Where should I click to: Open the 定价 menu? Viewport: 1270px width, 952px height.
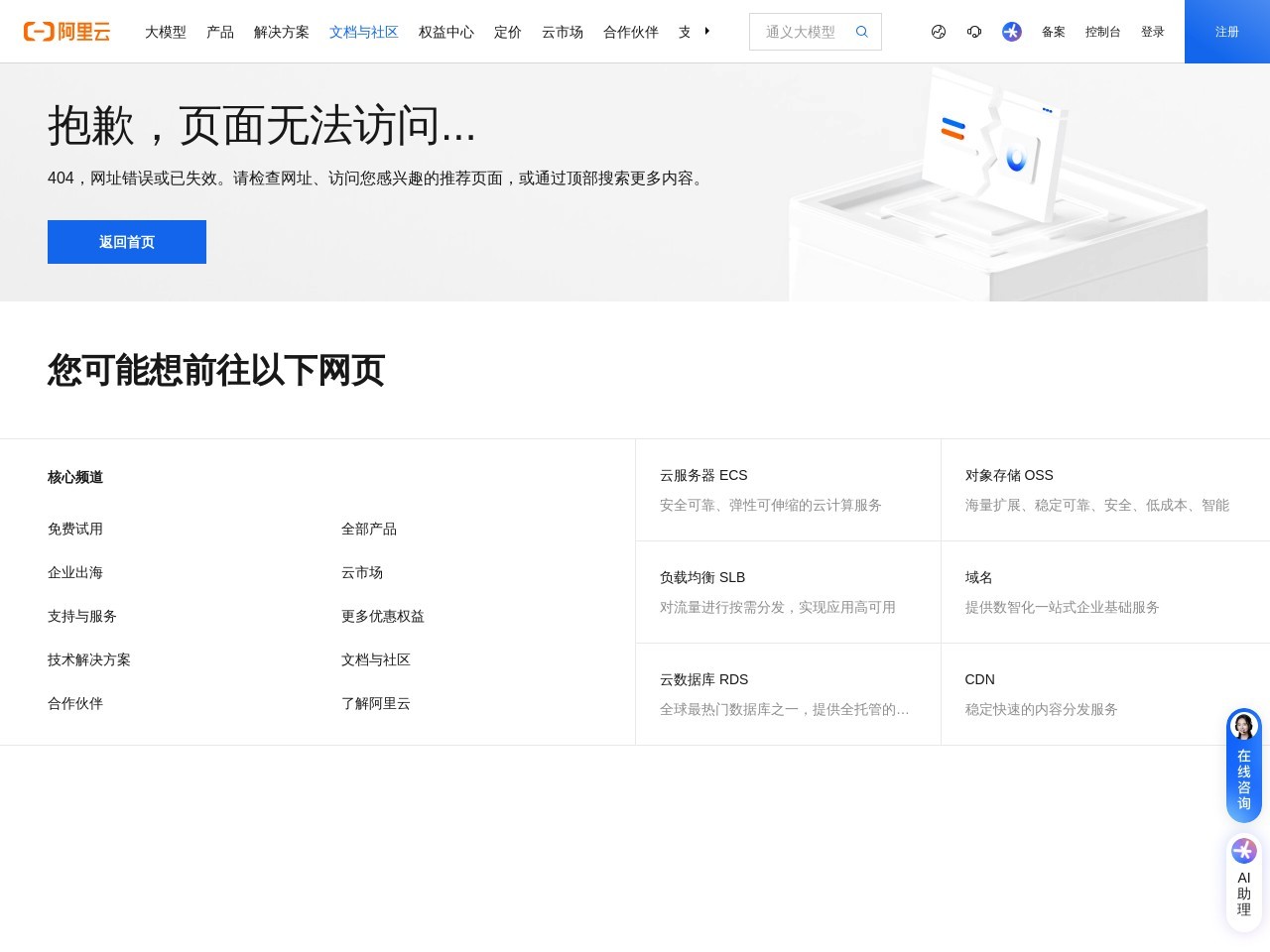pos(508,32)
